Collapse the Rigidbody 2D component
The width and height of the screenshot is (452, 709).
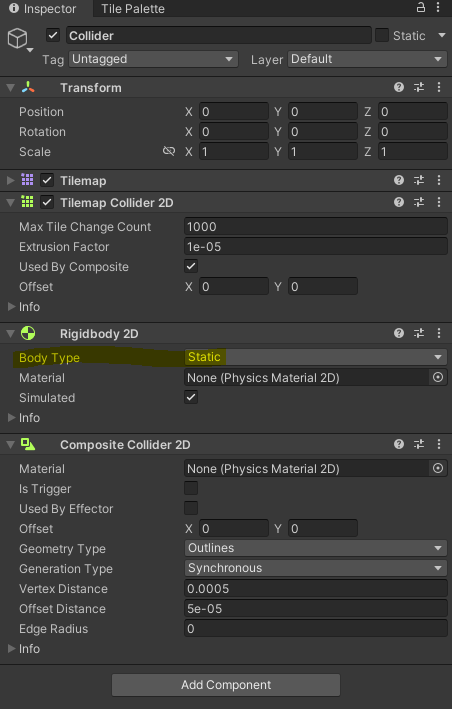(11, 334)
